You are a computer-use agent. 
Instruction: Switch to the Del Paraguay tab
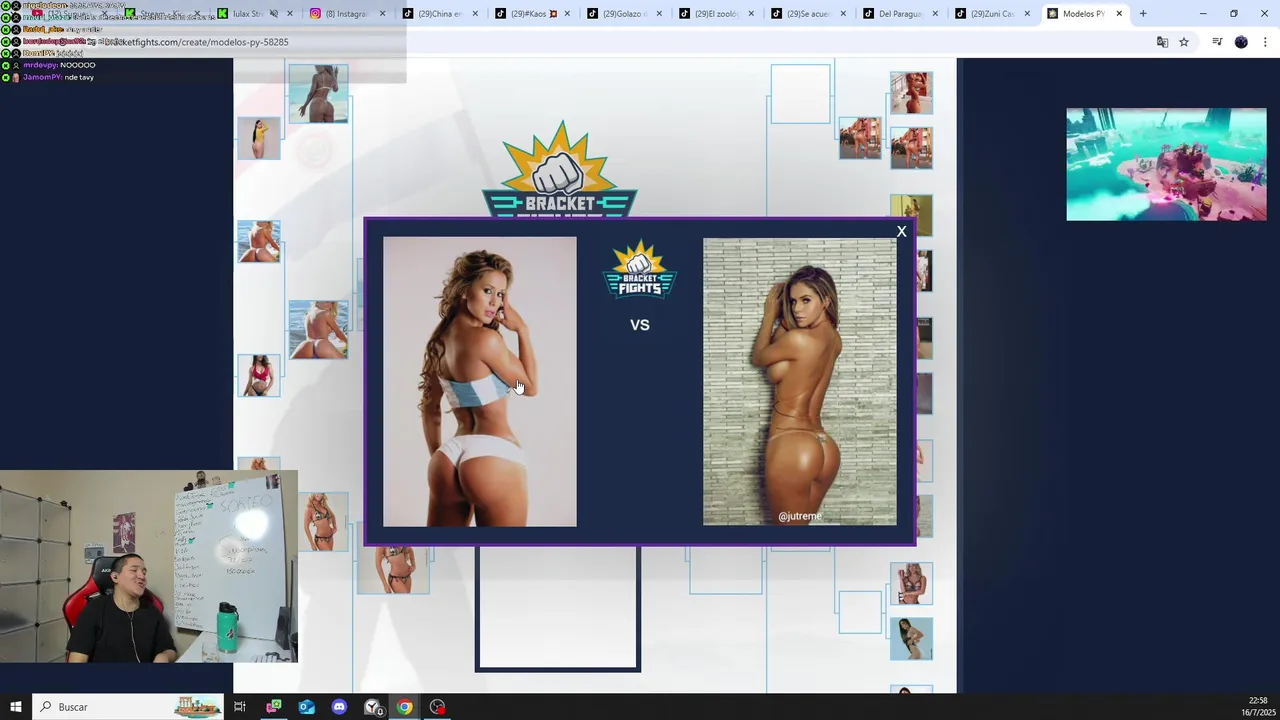898,14
